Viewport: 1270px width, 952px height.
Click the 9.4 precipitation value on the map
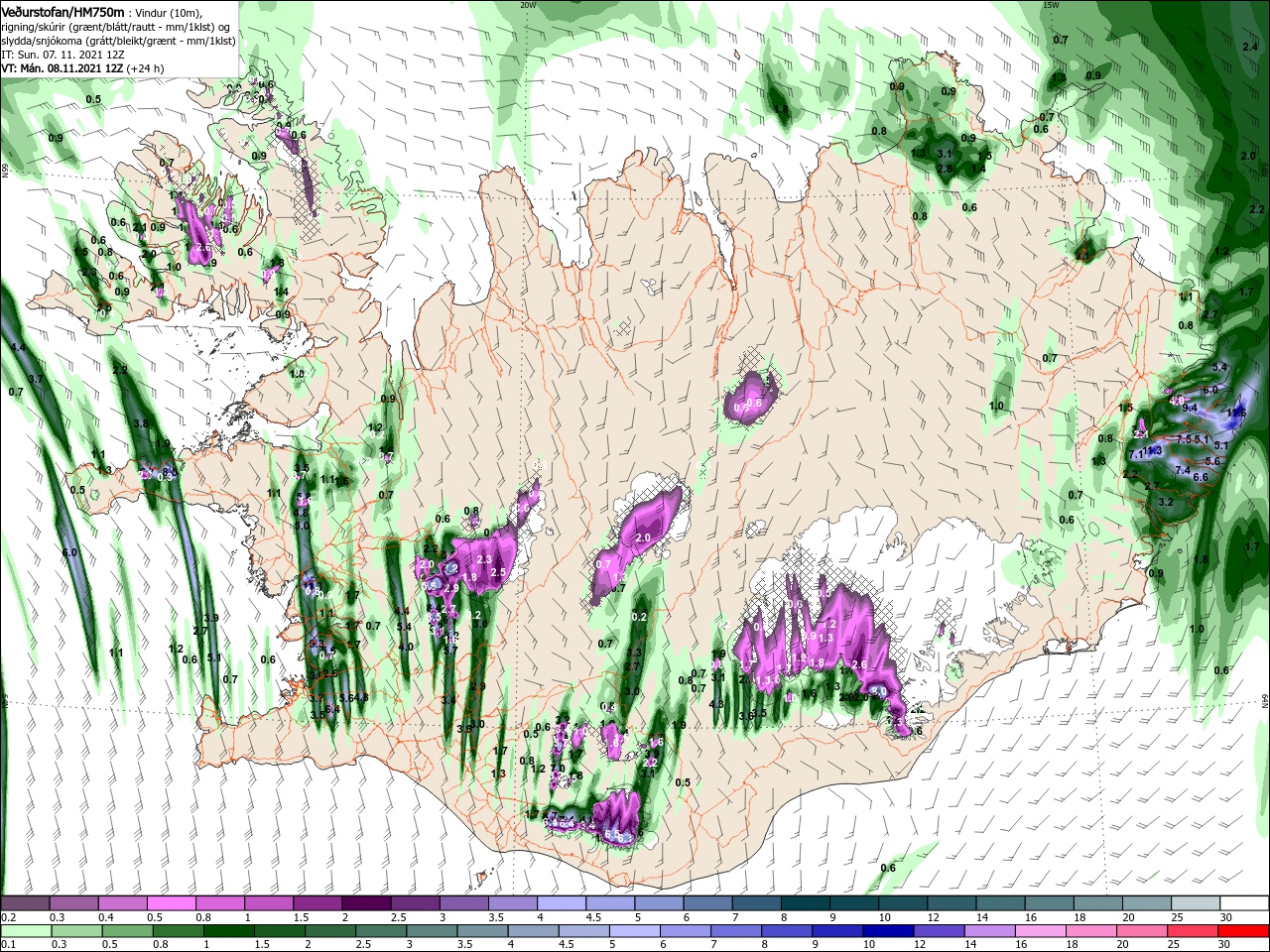pyautogui.click(x=1190, y=408)
